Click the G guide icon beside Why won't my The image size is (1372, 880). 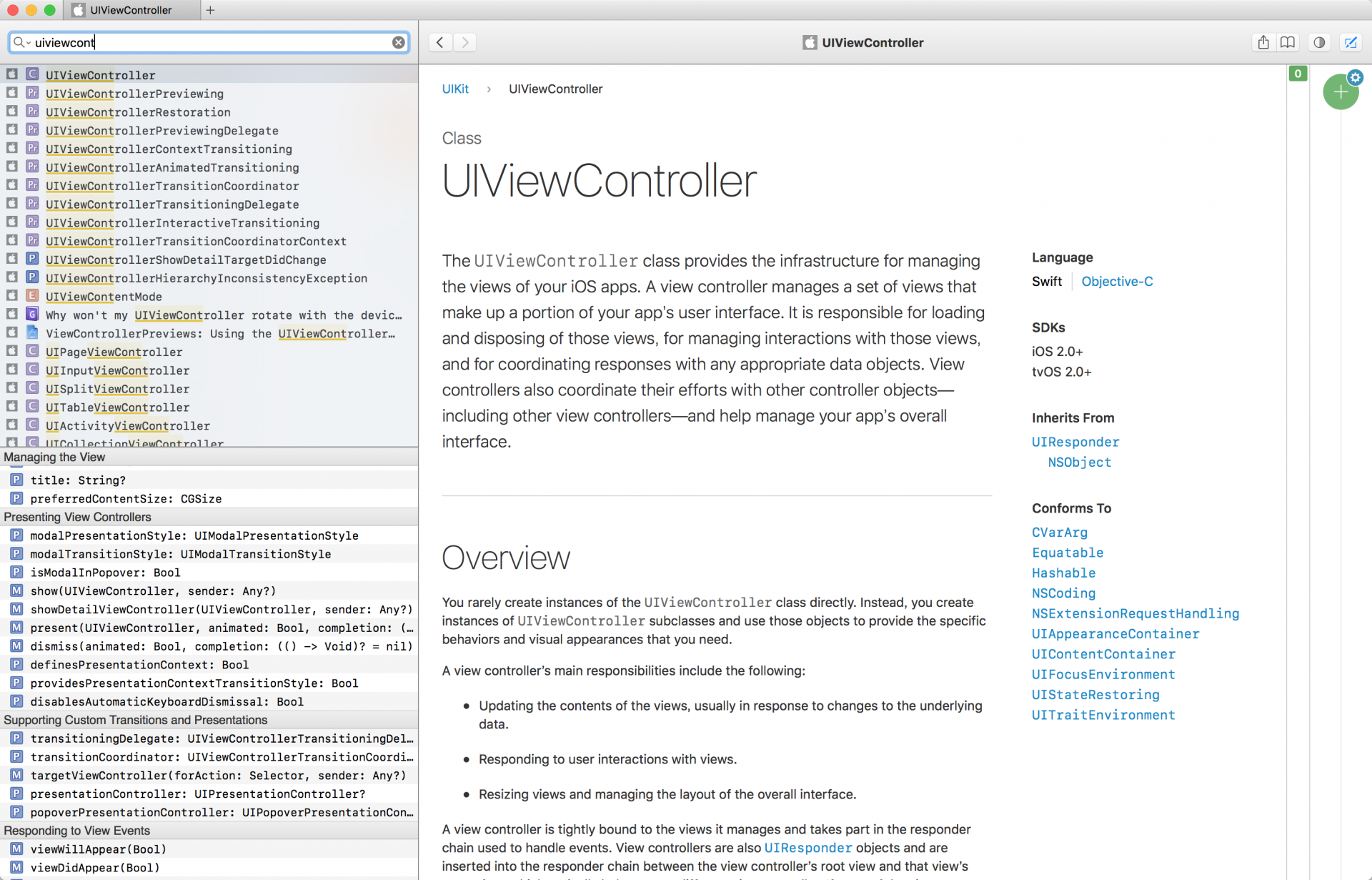pyautogui.click(x=32, y=314)
